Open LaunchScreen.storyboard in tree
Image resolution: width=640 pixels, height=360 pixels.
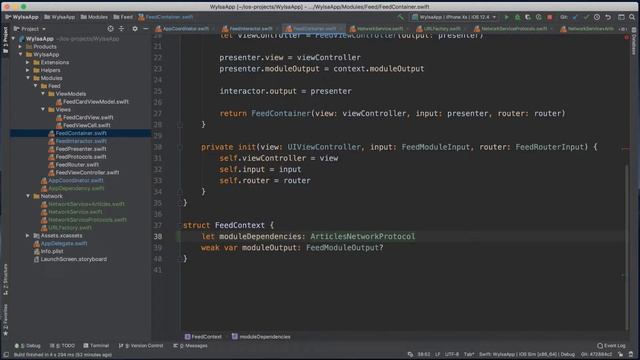pos(73,259)
